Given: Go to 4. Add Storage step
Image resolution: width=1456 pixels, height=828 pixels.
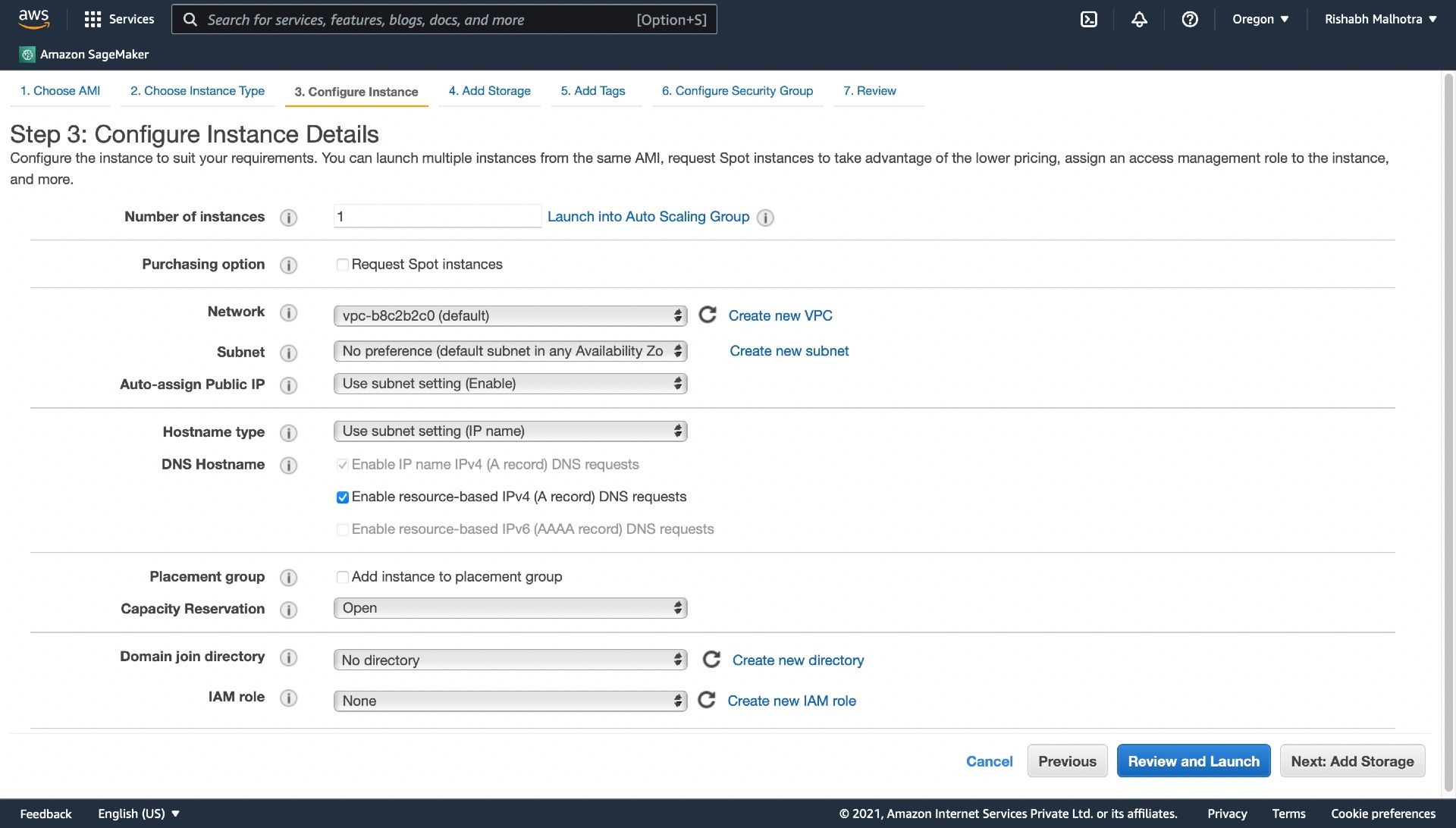Looking at the screenshot, I should coord(490,91).
